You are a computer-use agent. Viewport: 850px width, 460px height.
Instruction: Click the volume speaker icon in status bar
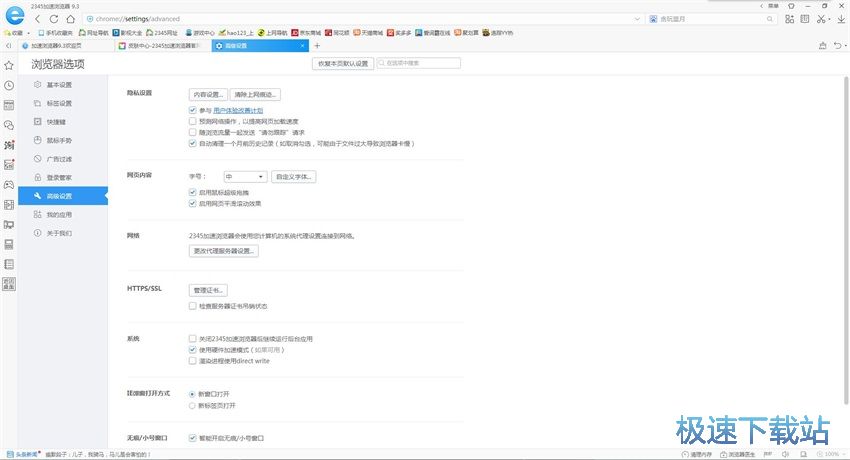(785, 455)
